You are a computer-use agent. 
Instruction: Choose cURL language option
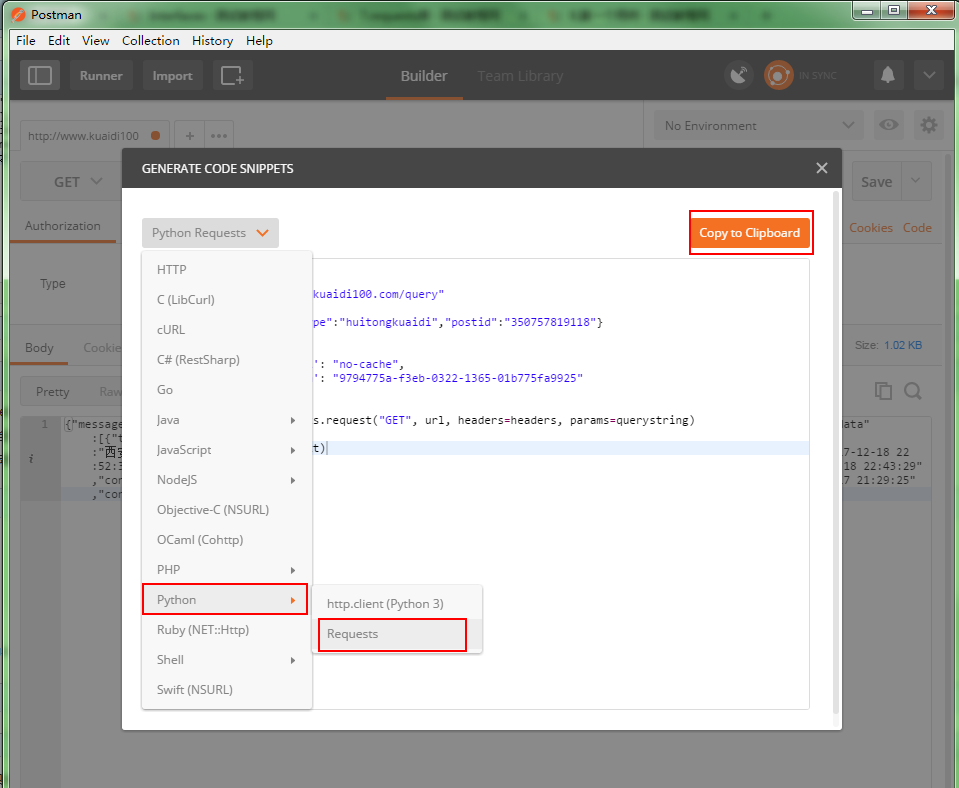pyautogui.click(x=226, y=330)
